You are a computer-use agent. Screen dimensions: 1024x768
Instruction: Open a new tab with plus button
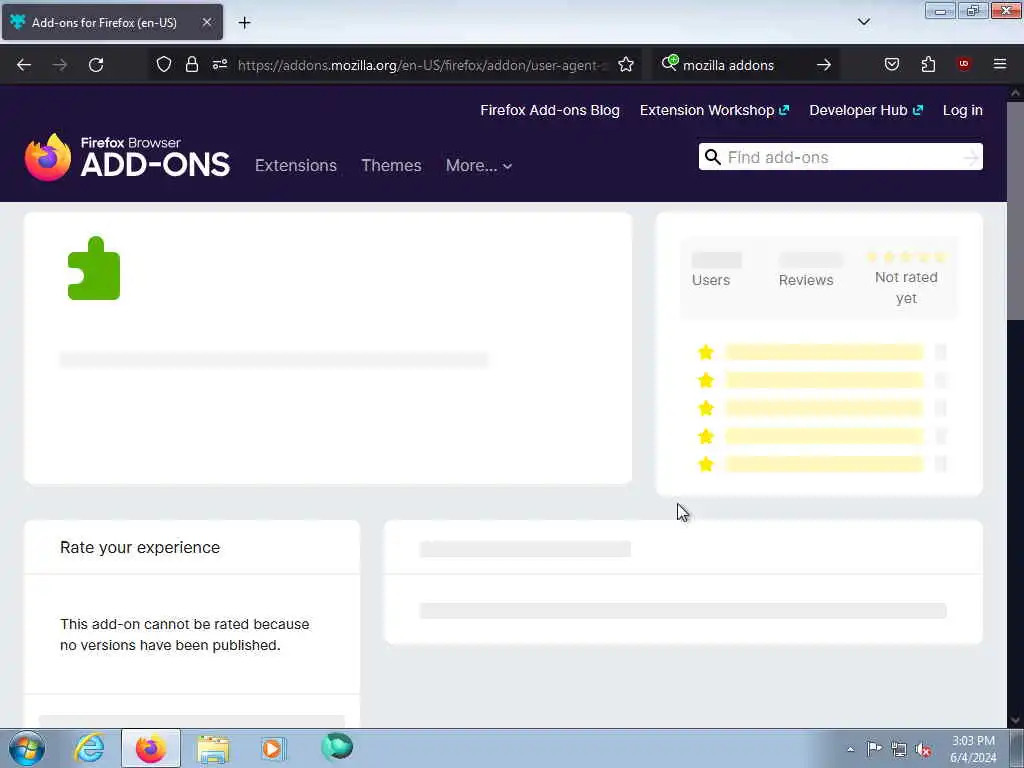[x=244, y=23]
